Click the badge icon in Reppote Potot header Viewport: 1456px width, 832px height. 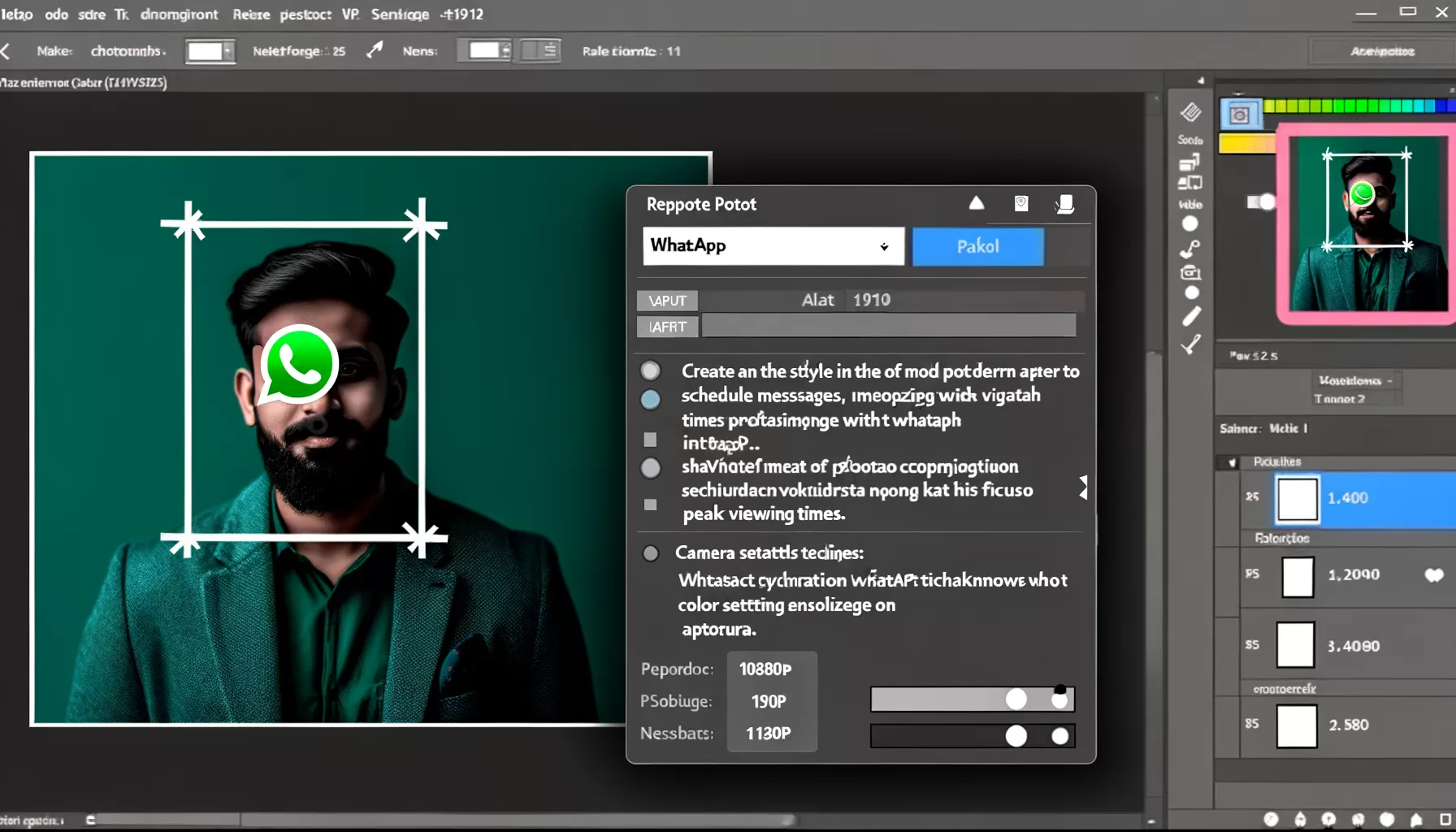tap(1021, 203)
